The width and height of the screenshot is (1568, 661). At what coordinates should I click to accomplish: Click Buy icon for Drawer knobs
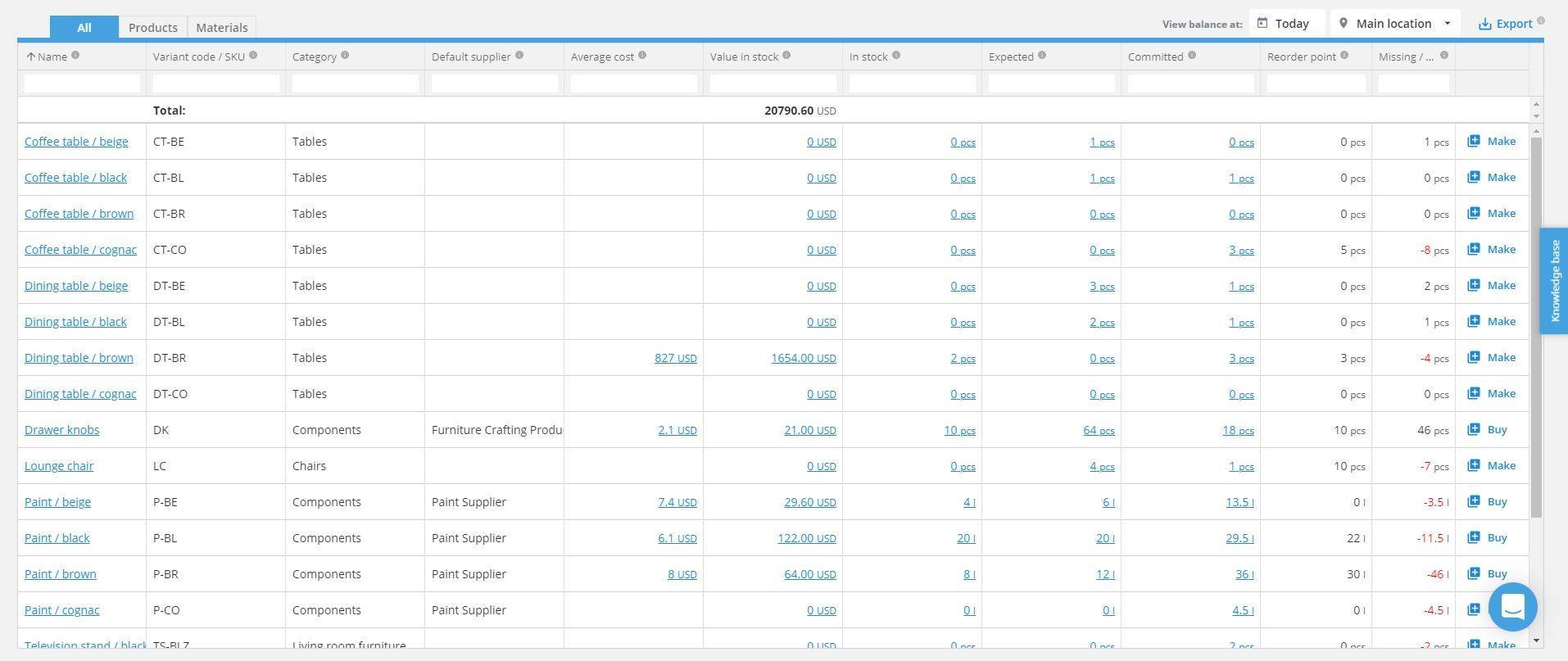(1474, 429)
